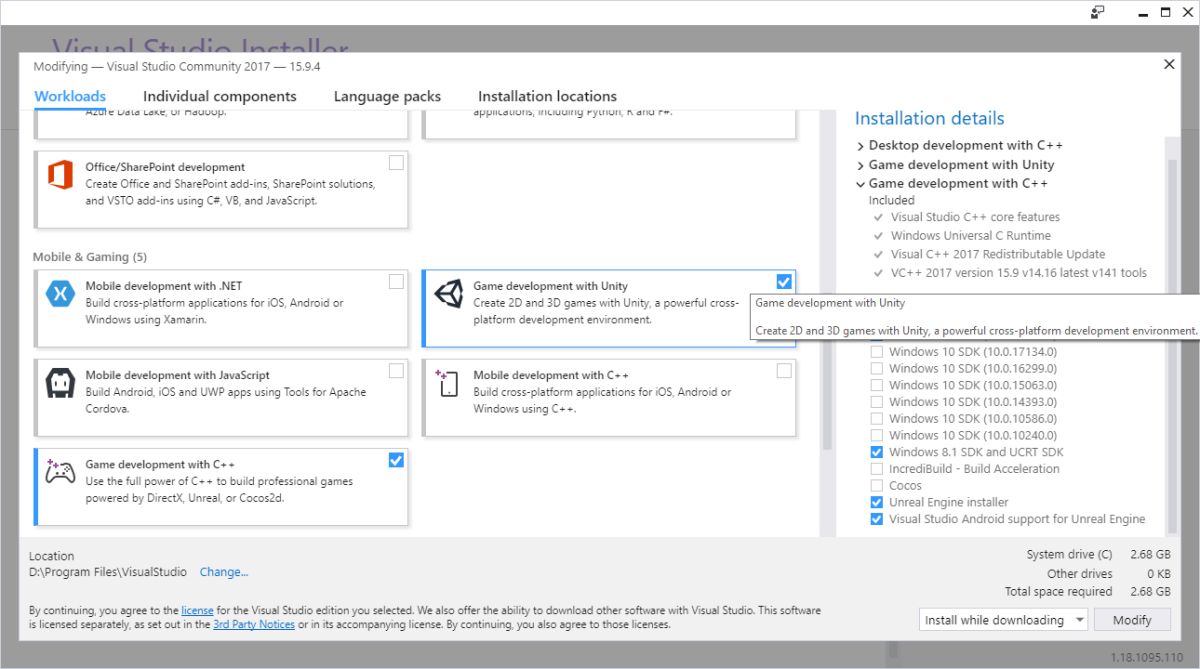
Task: Uncheck Game development with C++ workload
Action: point(396,460)
